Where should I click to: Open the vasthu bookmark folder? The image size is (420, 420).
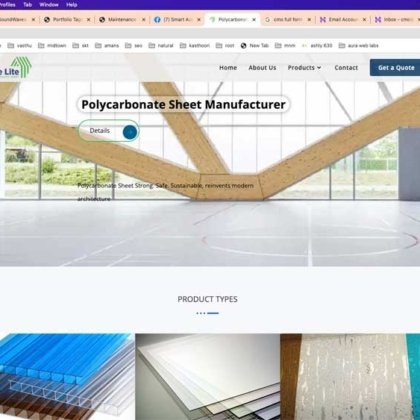tap(20, 46)
